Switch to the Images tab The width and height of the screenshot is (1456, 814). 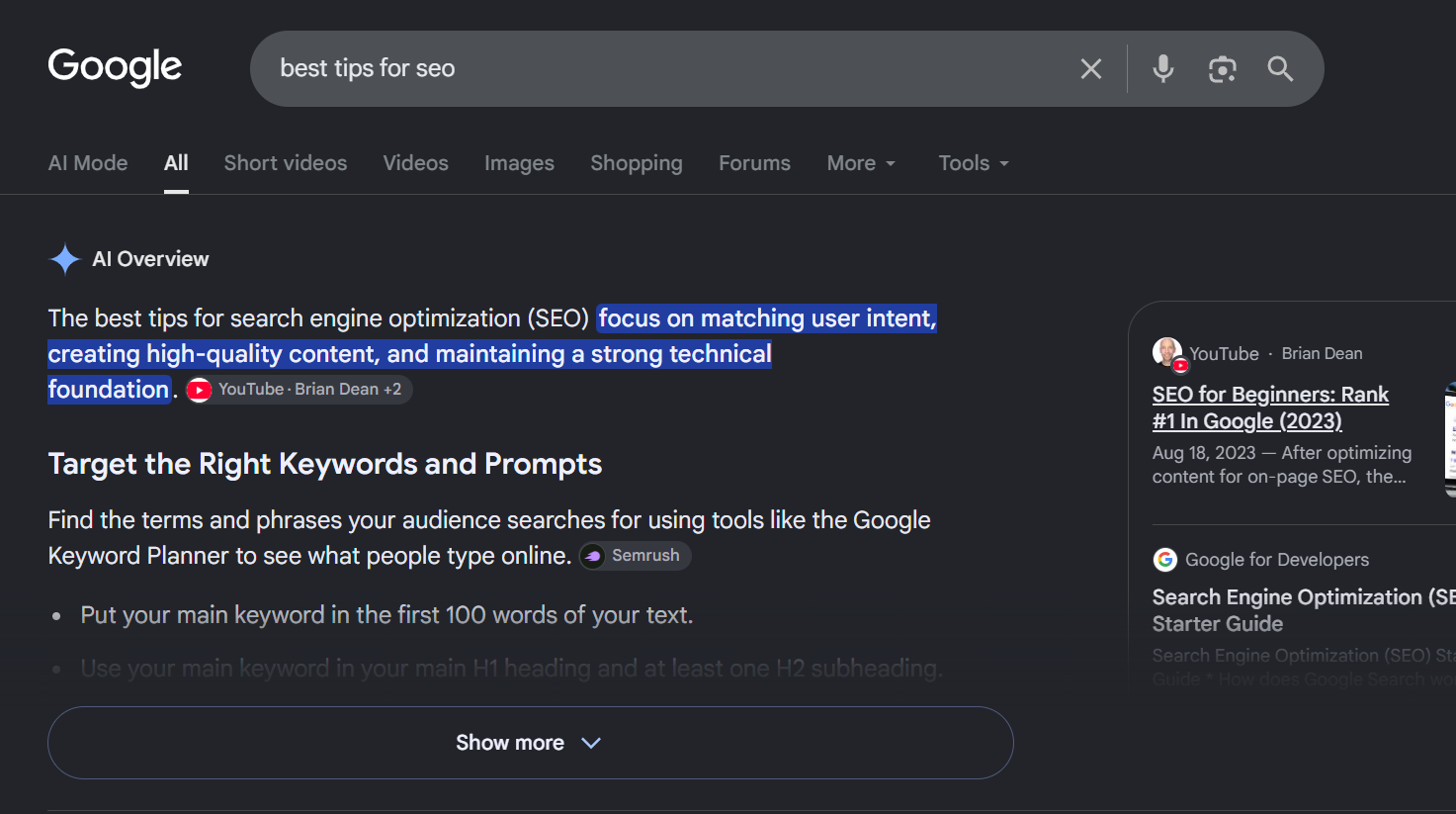(519, 163)
